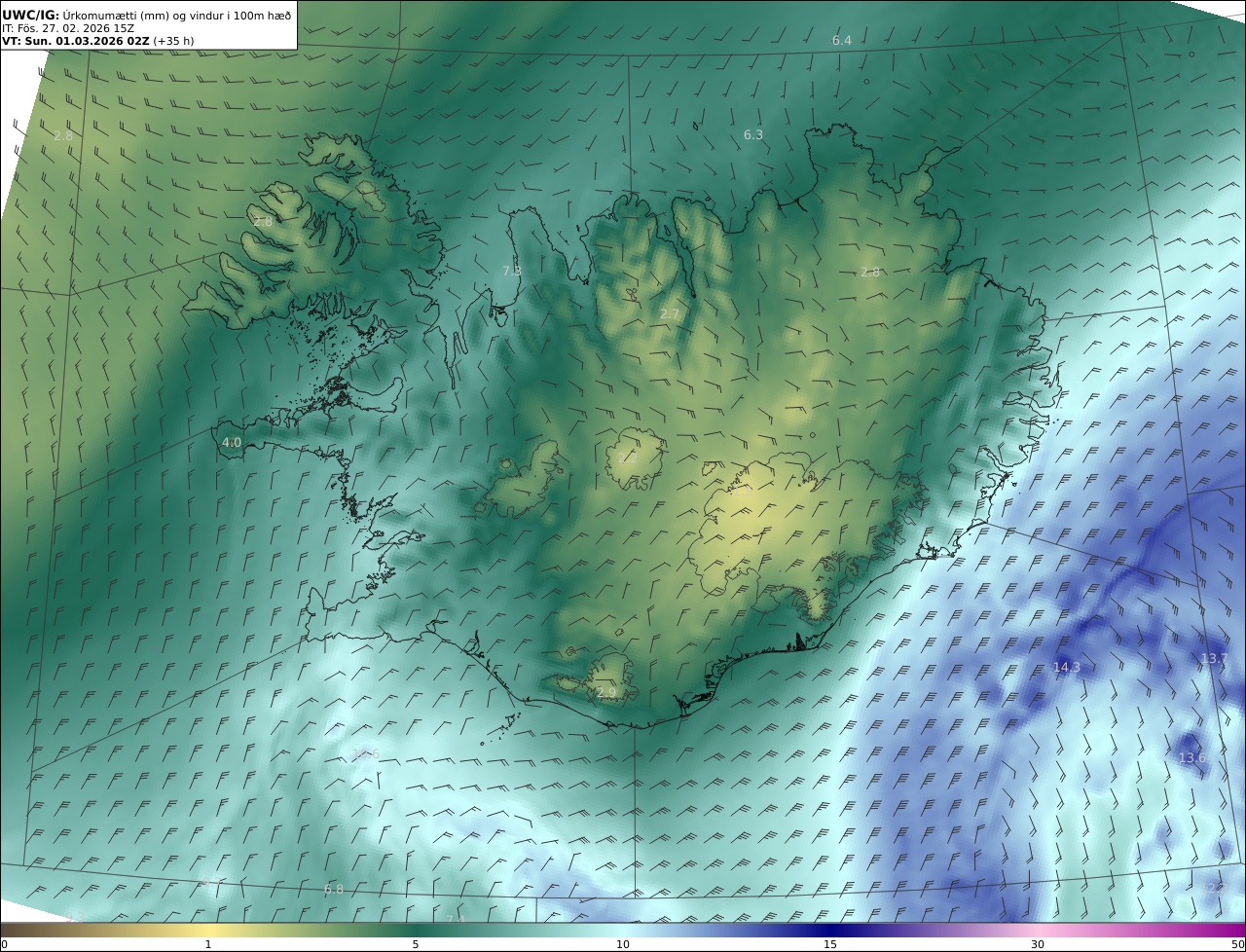Click the 7.3 value label on the map

click(x=511, y=272)
